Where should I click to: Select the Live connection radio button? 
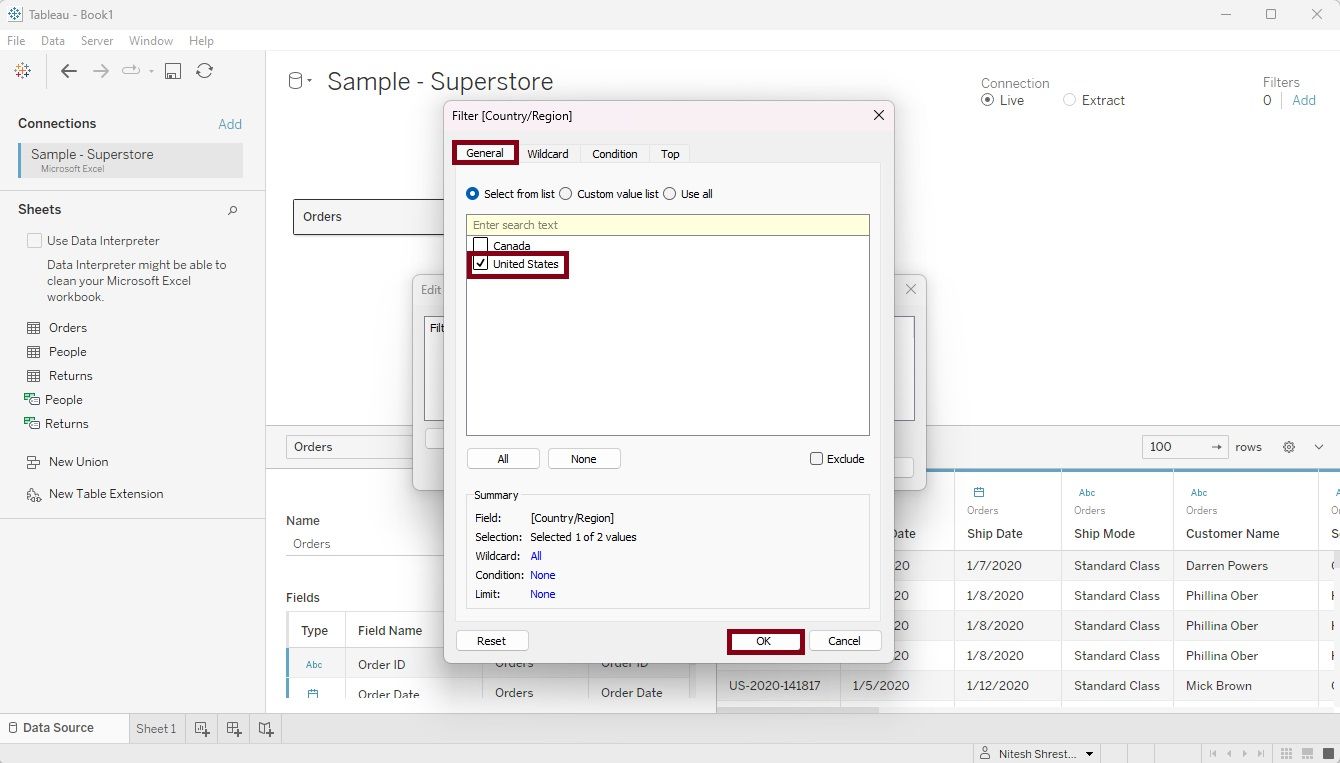pyautogui.click(x=988, y=100)
